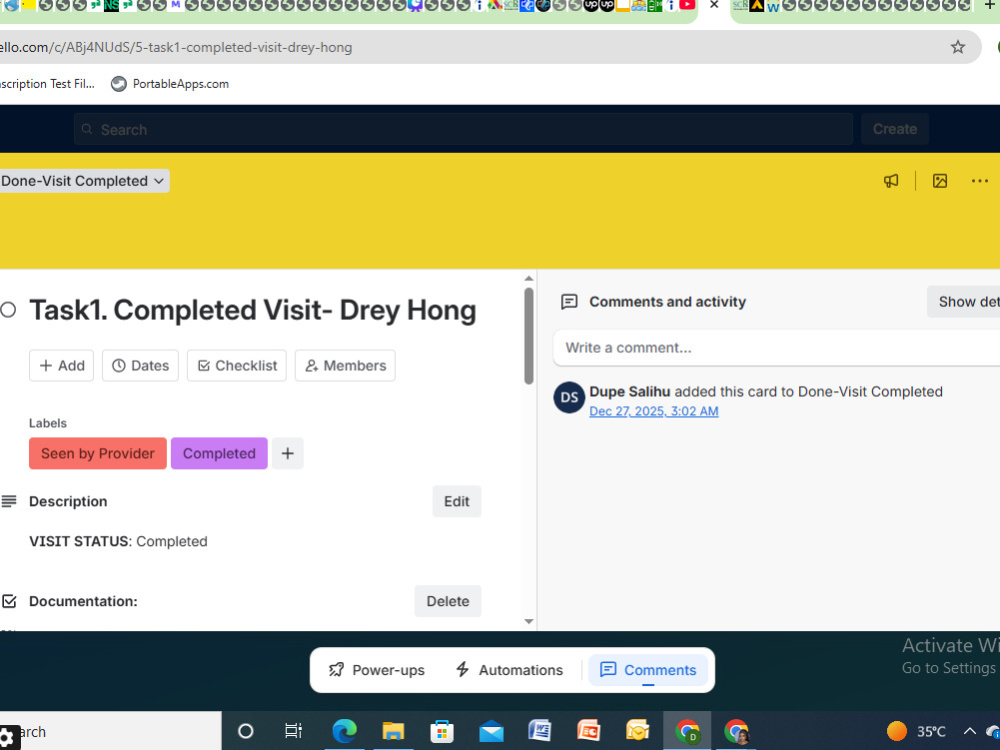Click the active Chrome taskbar icon
This screenshot has width=1000, height=750.
(x=688, y=731)
